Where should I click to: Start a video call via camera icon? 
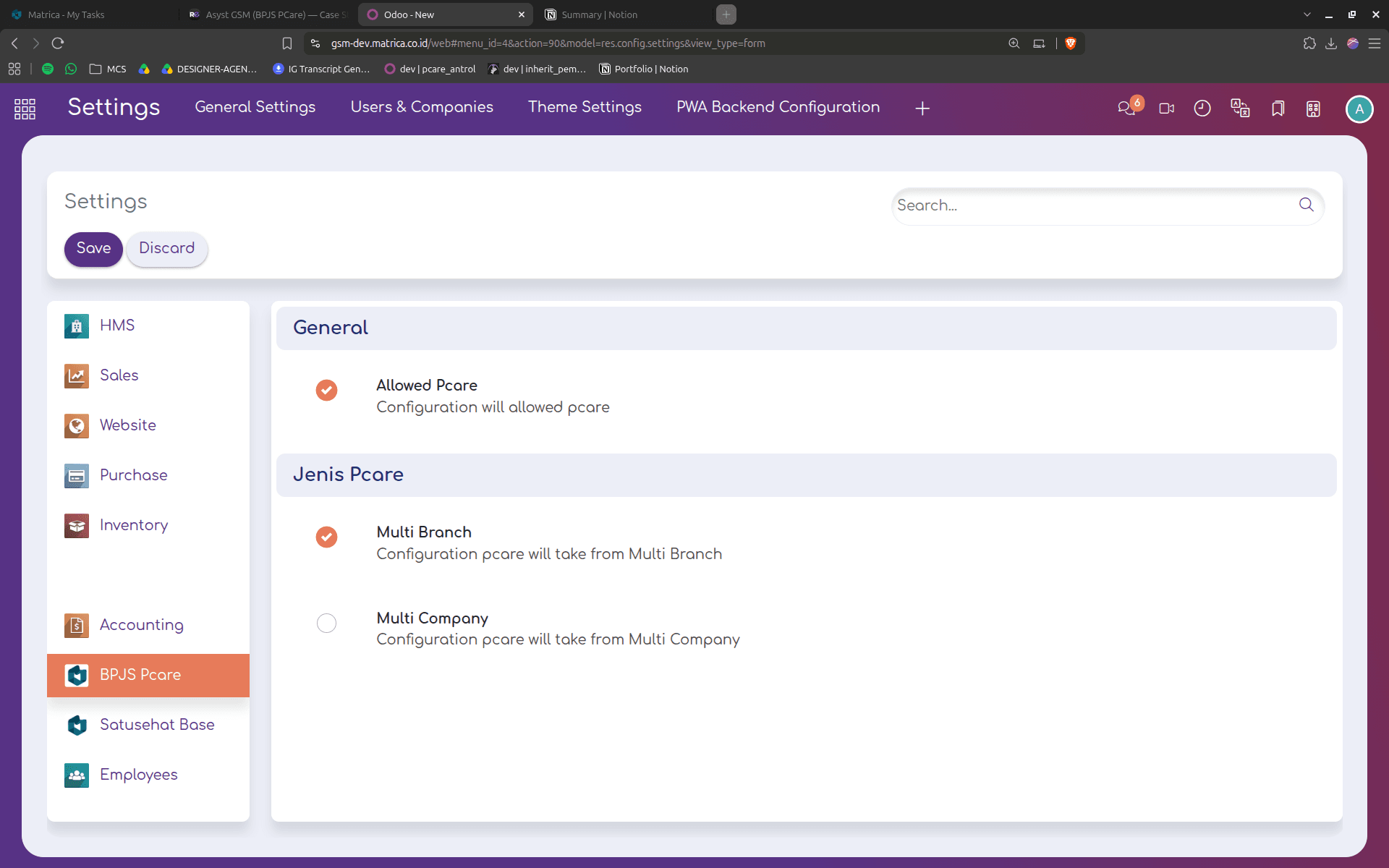[x=1166, y=109]
